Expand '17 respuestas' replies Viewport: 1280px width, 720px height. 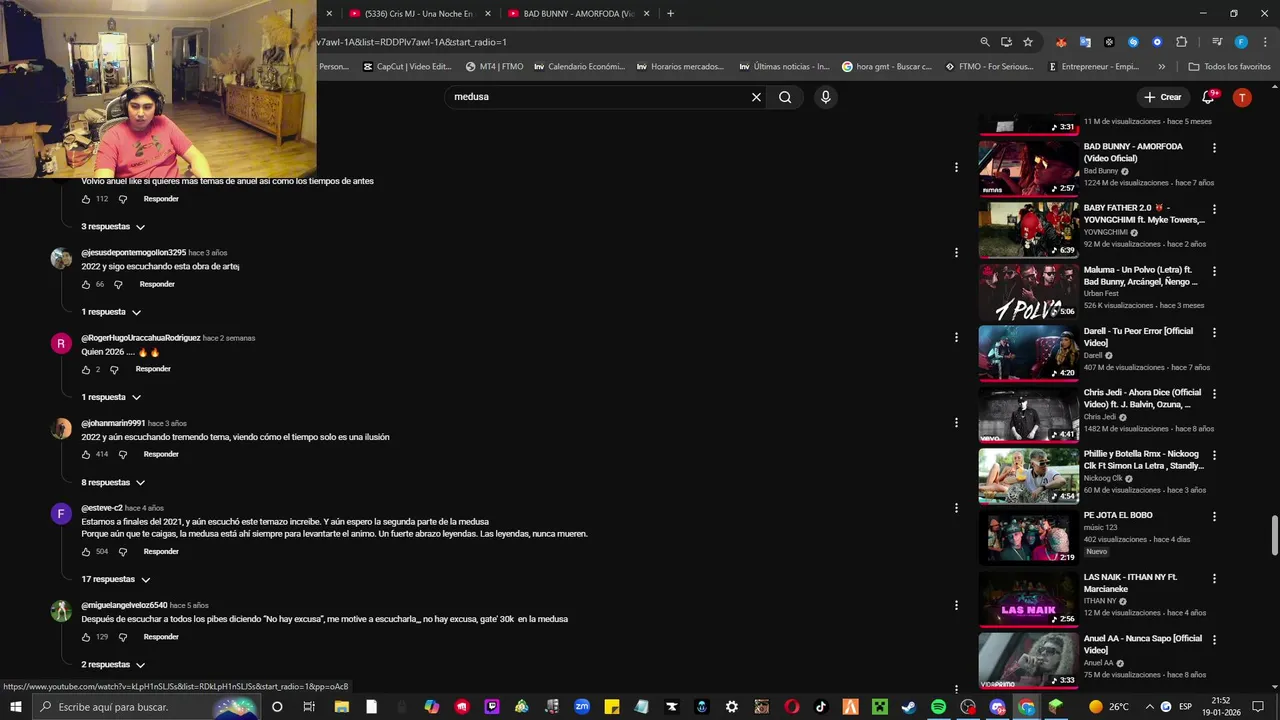click(x=116, y=580)
